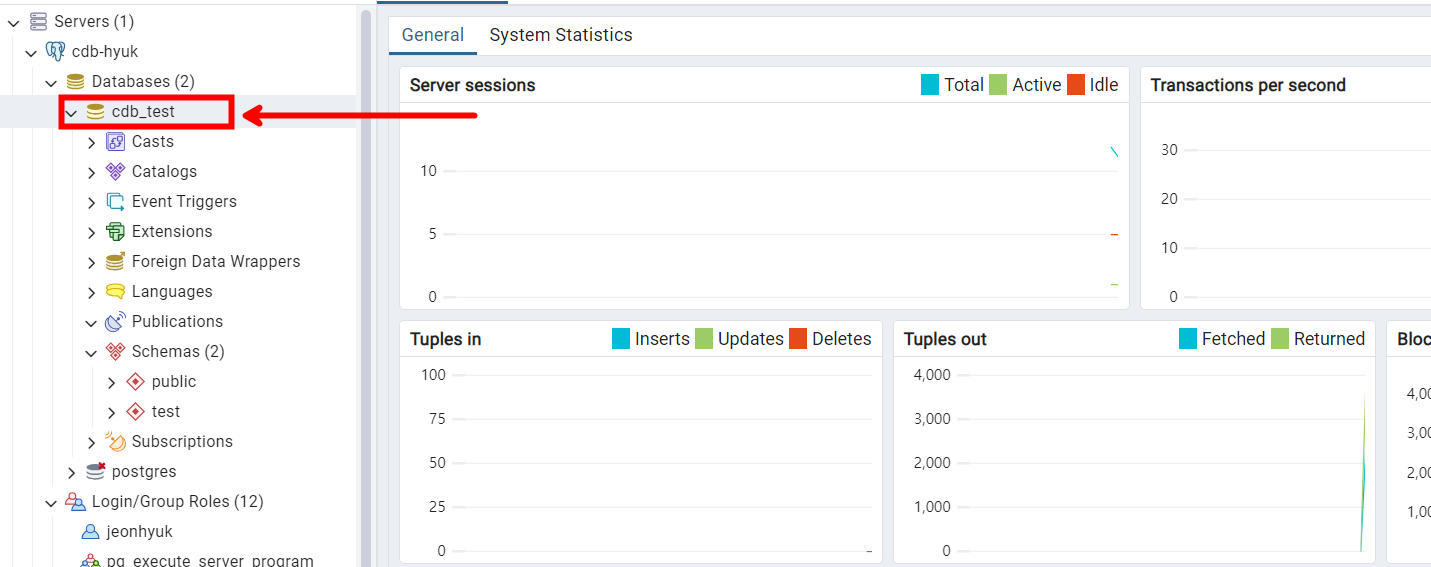
Task: Collapse the cdb_test database node
Action: [71, 112]
